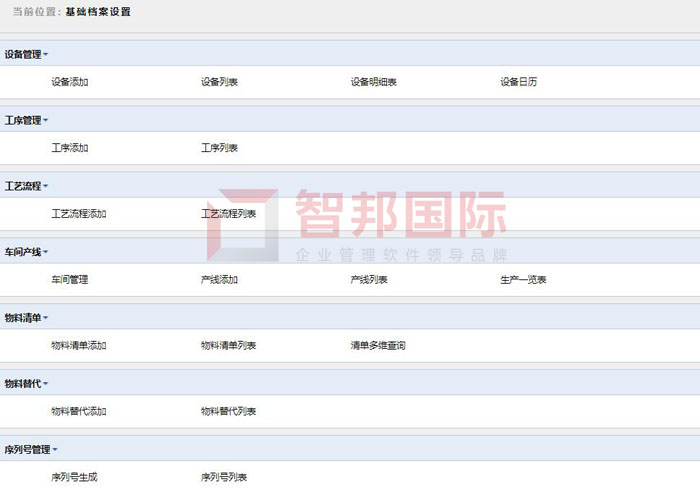Open the 设备添加 link
Screen dimensions: 700x490
70,82
